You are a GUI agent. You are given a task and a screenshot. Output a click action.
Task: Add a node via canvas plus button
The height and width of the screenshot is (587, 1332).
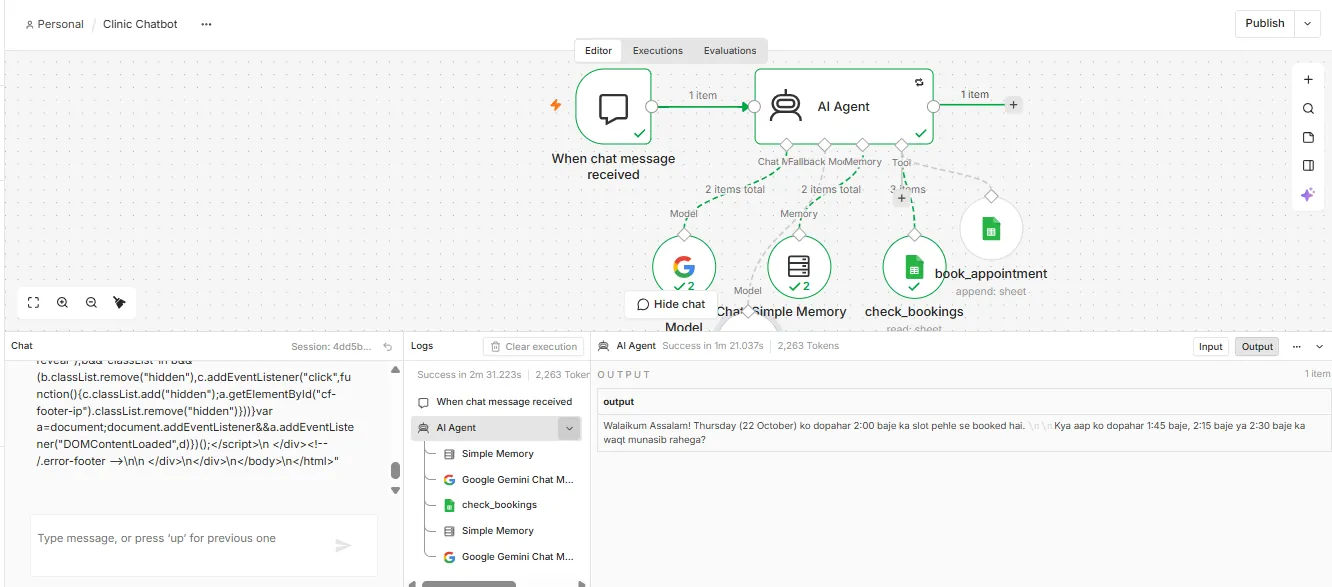tap(1308, 80)
